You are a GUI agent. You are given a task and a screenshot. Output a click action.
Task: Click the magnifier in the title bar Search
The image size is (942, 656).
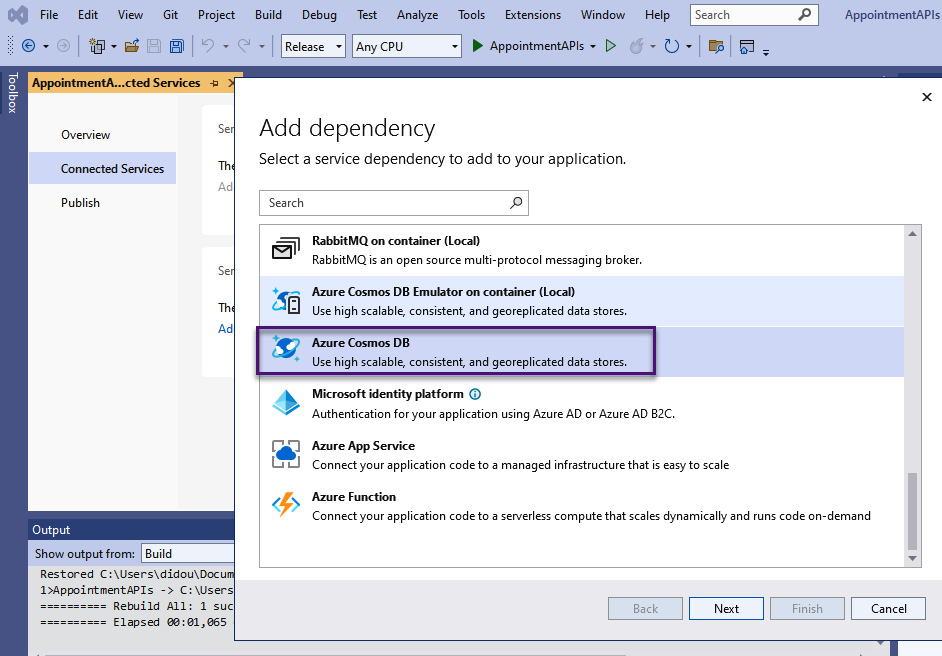tap(804, 14)
